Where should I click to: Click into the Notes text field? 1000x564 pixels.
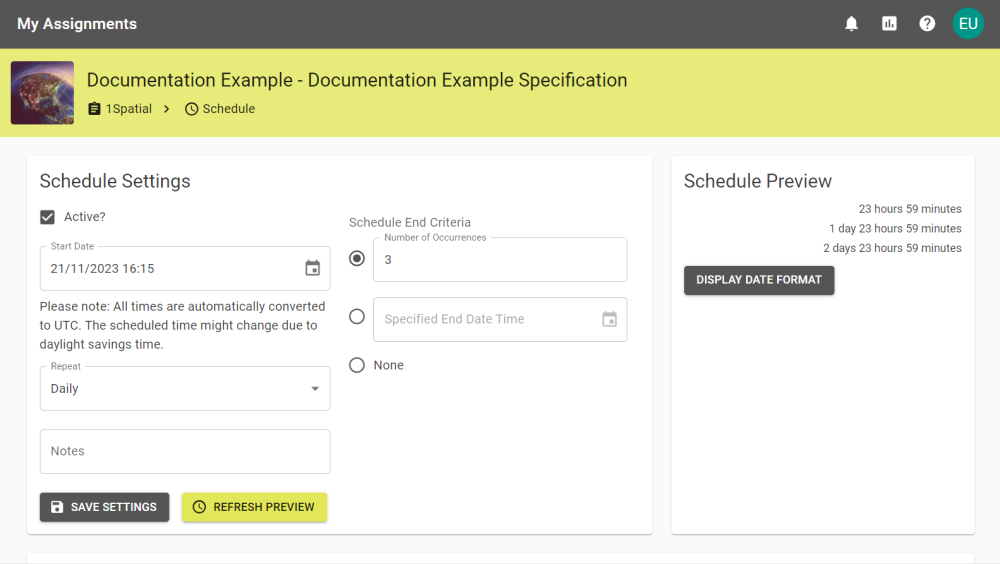click(185, 451)
